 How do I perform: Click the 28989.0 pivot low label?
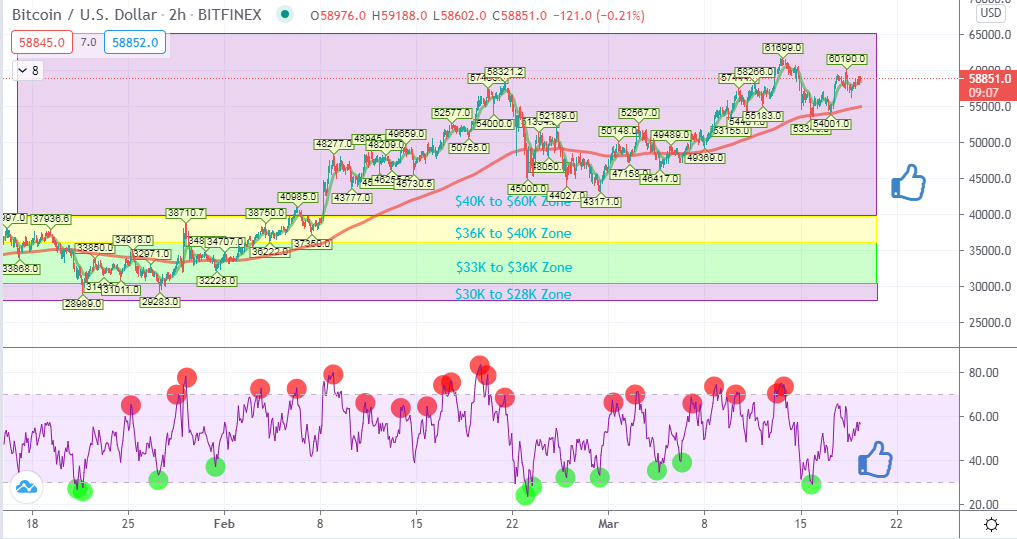[x=83, y=304]
